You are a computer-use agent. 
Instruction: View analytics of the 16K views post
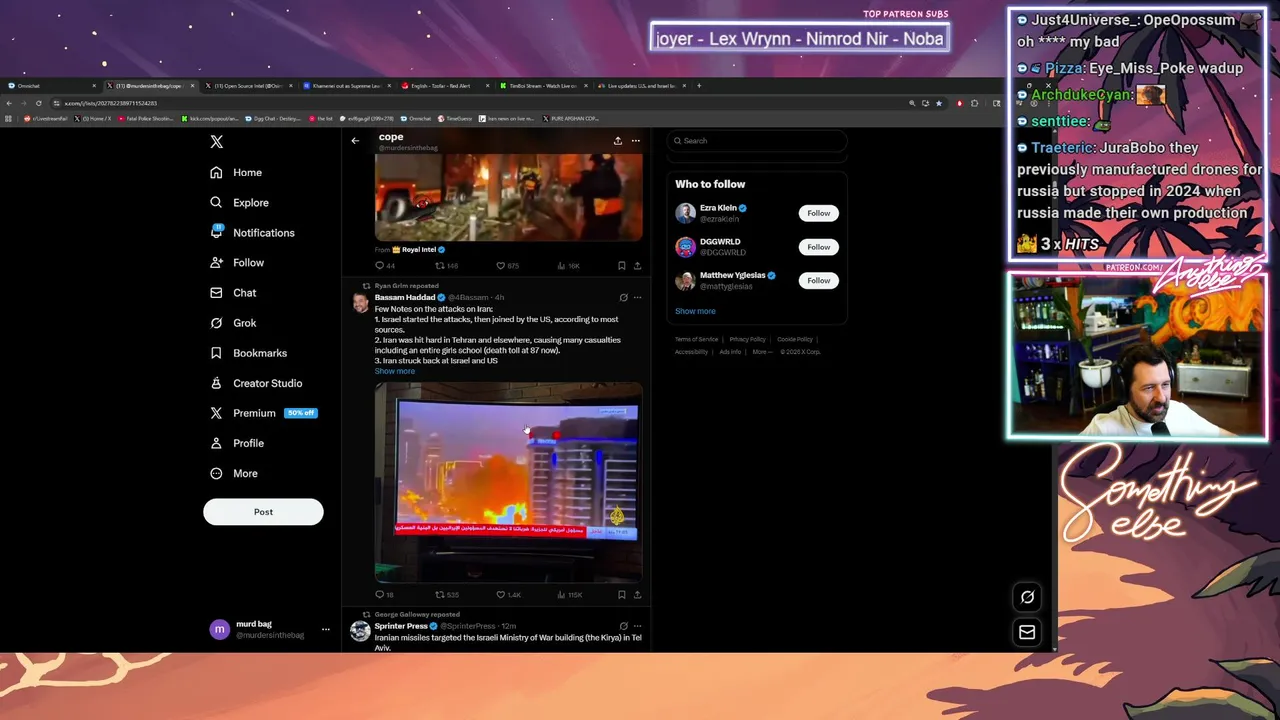(568, 266)
